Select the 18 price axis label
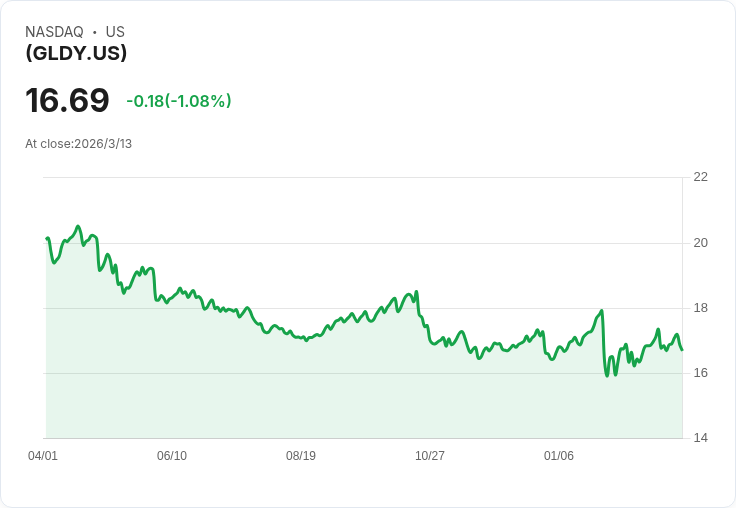This screenshot has width=736, height=508. tap(700, 308)
